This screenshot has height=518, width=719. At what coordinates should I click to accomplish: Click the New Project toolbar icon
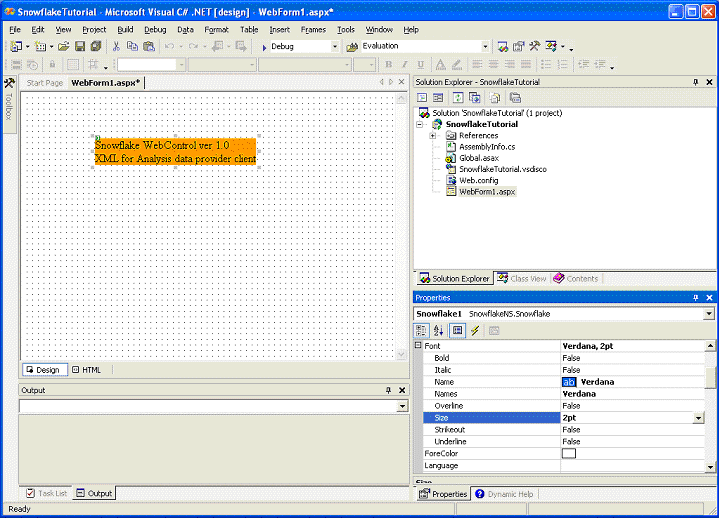click(16, 46)
